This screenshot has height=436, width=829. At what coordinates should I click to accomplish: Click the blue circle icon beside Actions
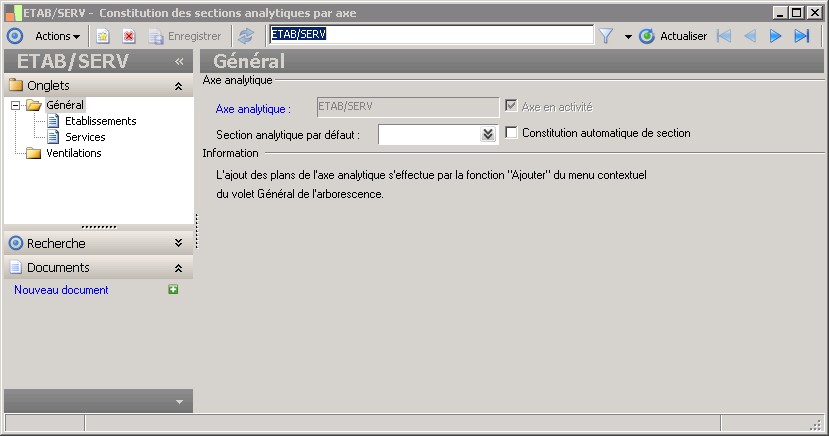[x=15, y=36]
